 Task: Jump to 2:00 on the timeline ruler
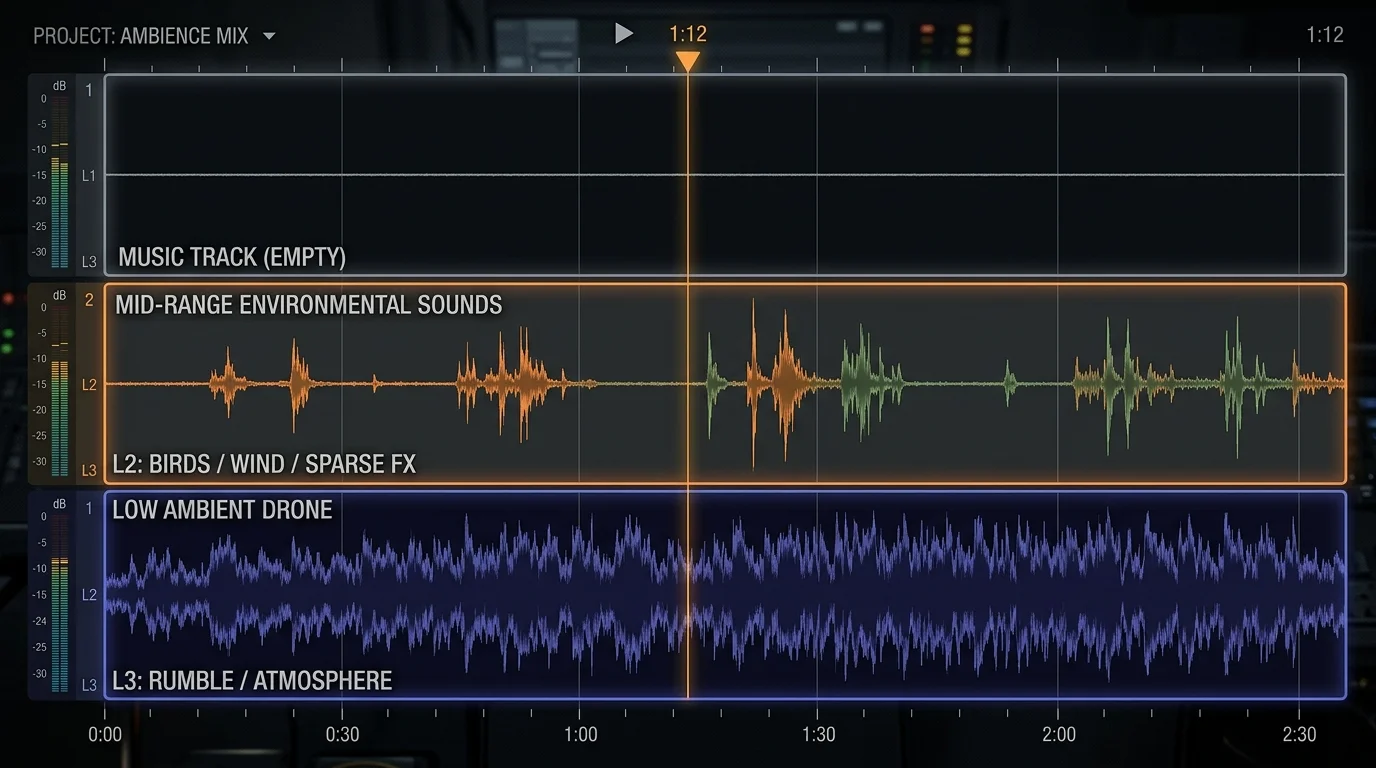coord(1059,735)
